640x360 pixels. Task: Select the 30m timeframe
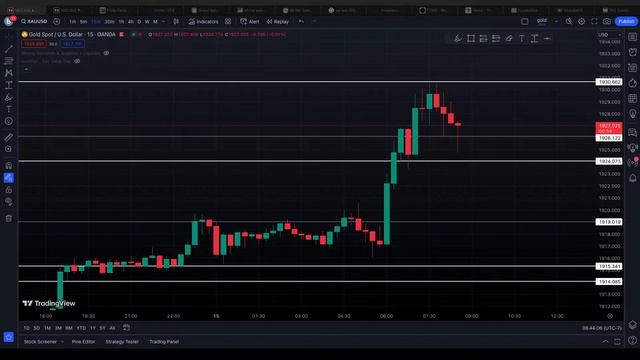(x=109, y=22)
